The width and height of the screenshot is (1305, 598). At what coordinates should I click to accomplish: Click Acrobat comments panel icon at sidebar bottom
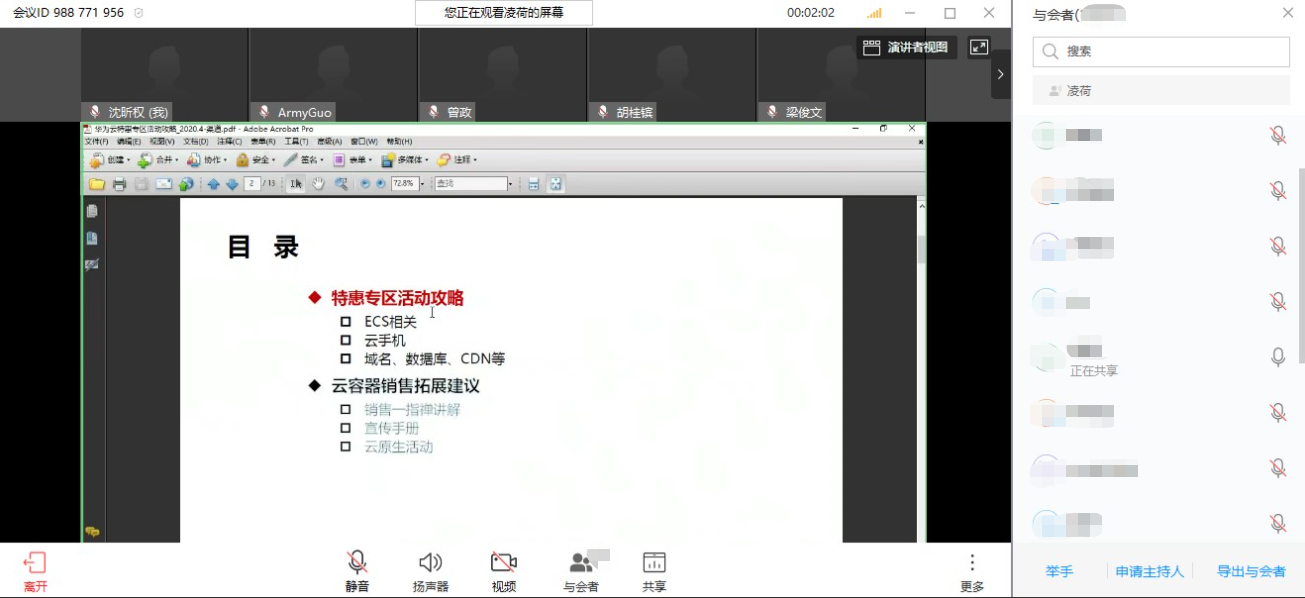pyautogui.click(x=92, y=532)
